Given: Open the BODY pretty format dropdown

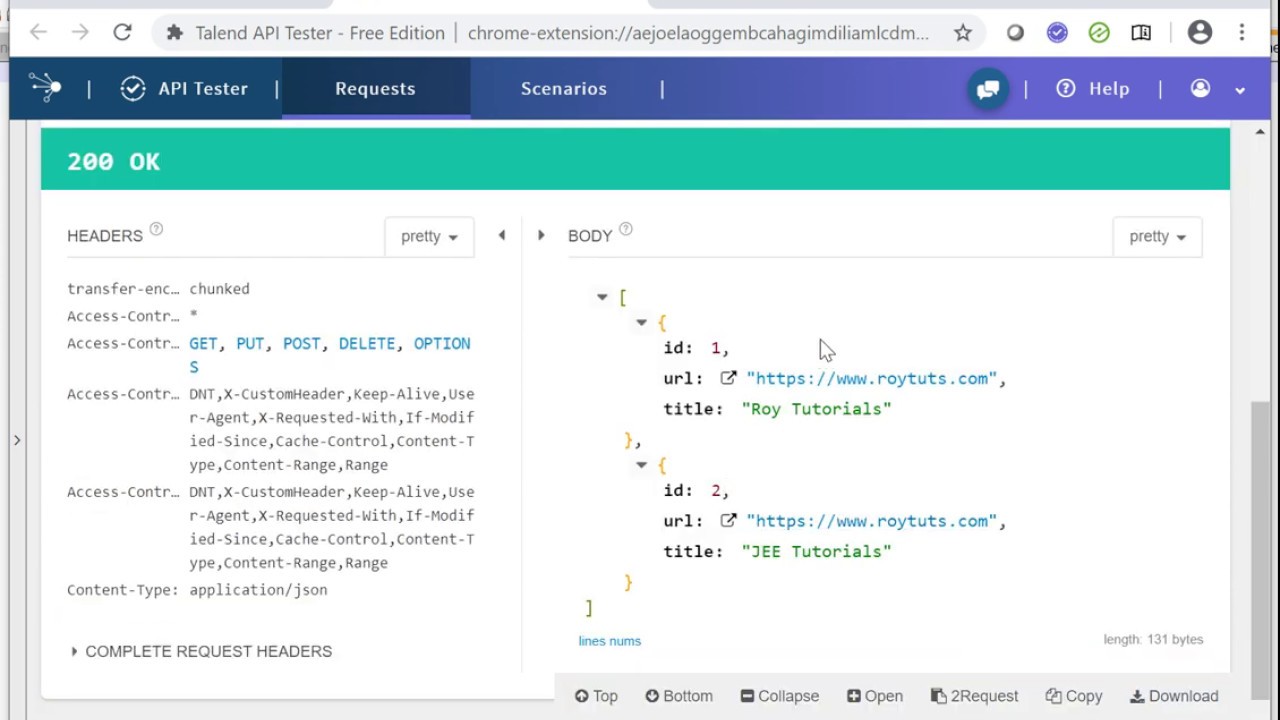Looking at the screenshot, I should click(1157, 237).
